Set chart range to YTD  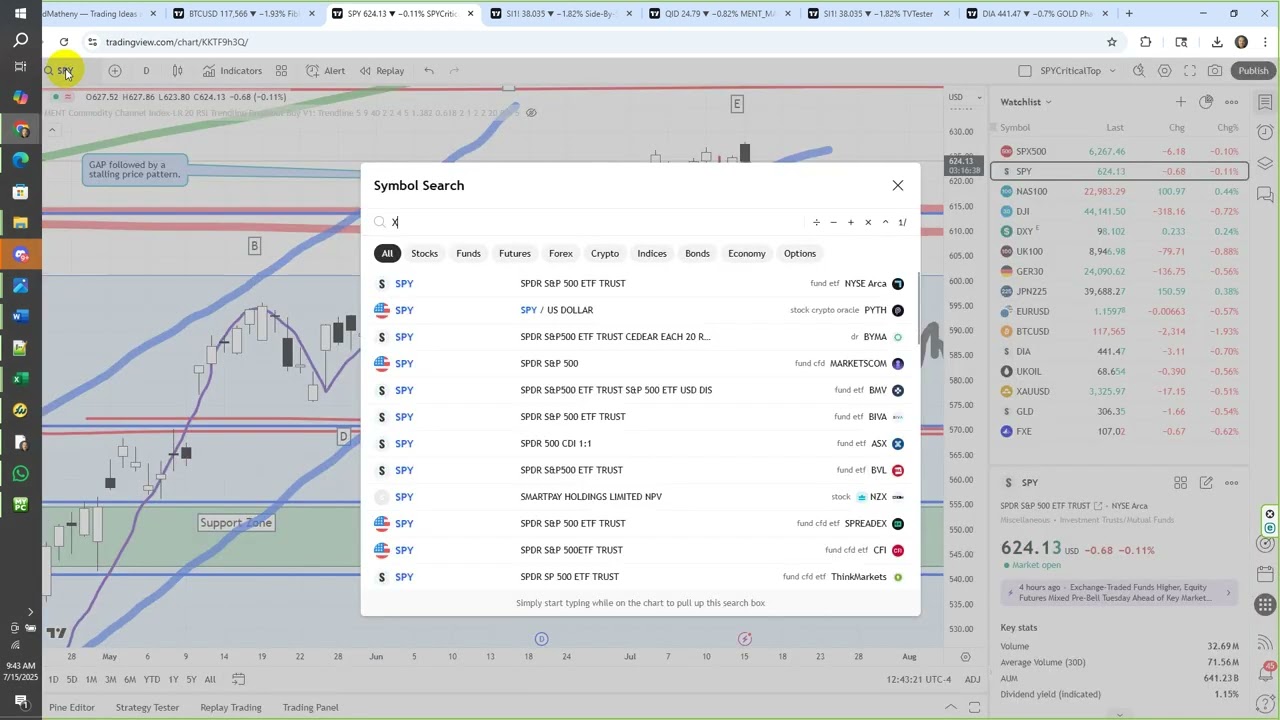tap(152, 680)
